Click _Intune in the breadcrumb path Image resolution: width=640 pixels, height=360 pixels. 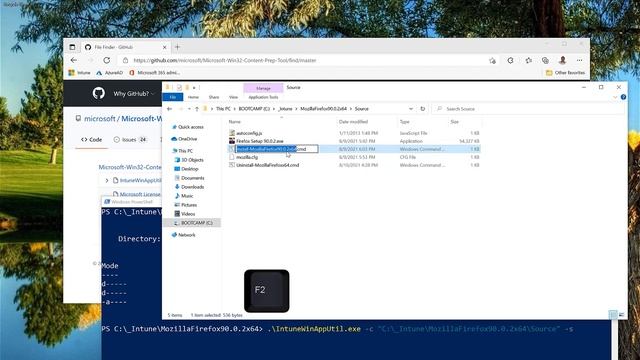[285, 109]
